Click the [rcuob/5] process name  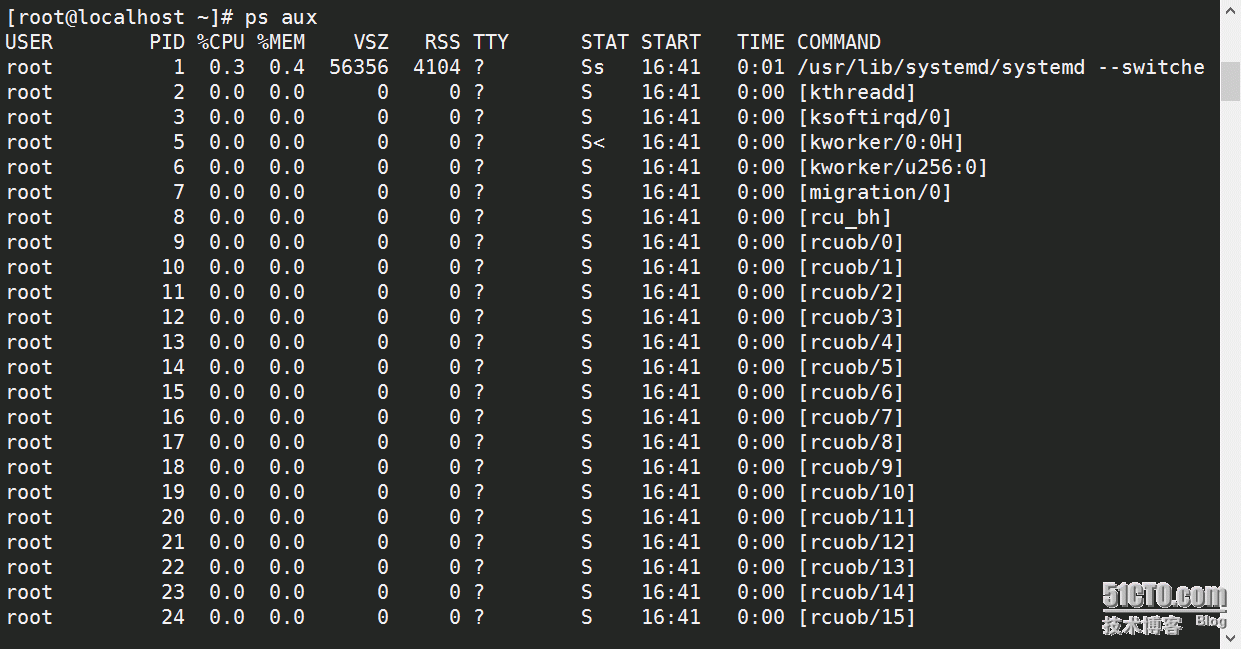(x=851, y=367)
